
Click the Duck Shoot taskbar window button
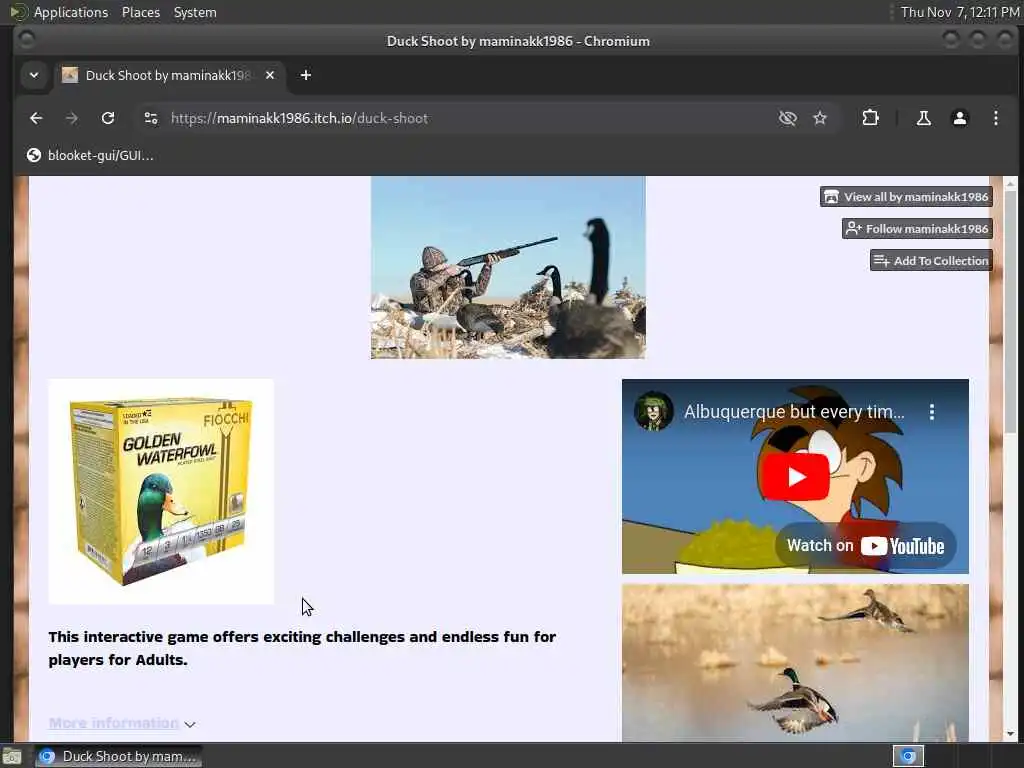(x=118, y=756)
